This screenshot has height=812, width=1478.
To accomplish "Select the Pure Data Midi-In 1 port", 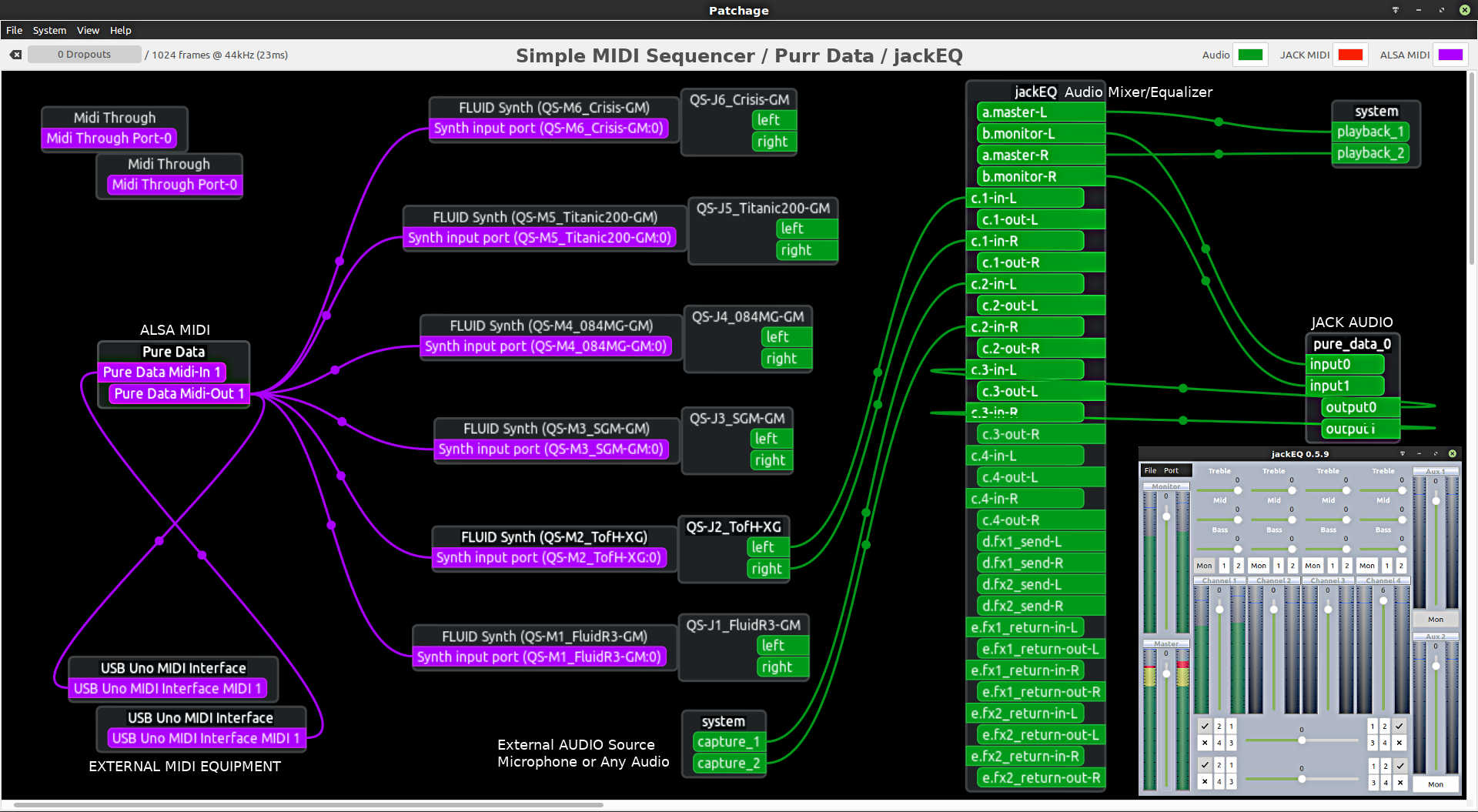I will [162, 373].
